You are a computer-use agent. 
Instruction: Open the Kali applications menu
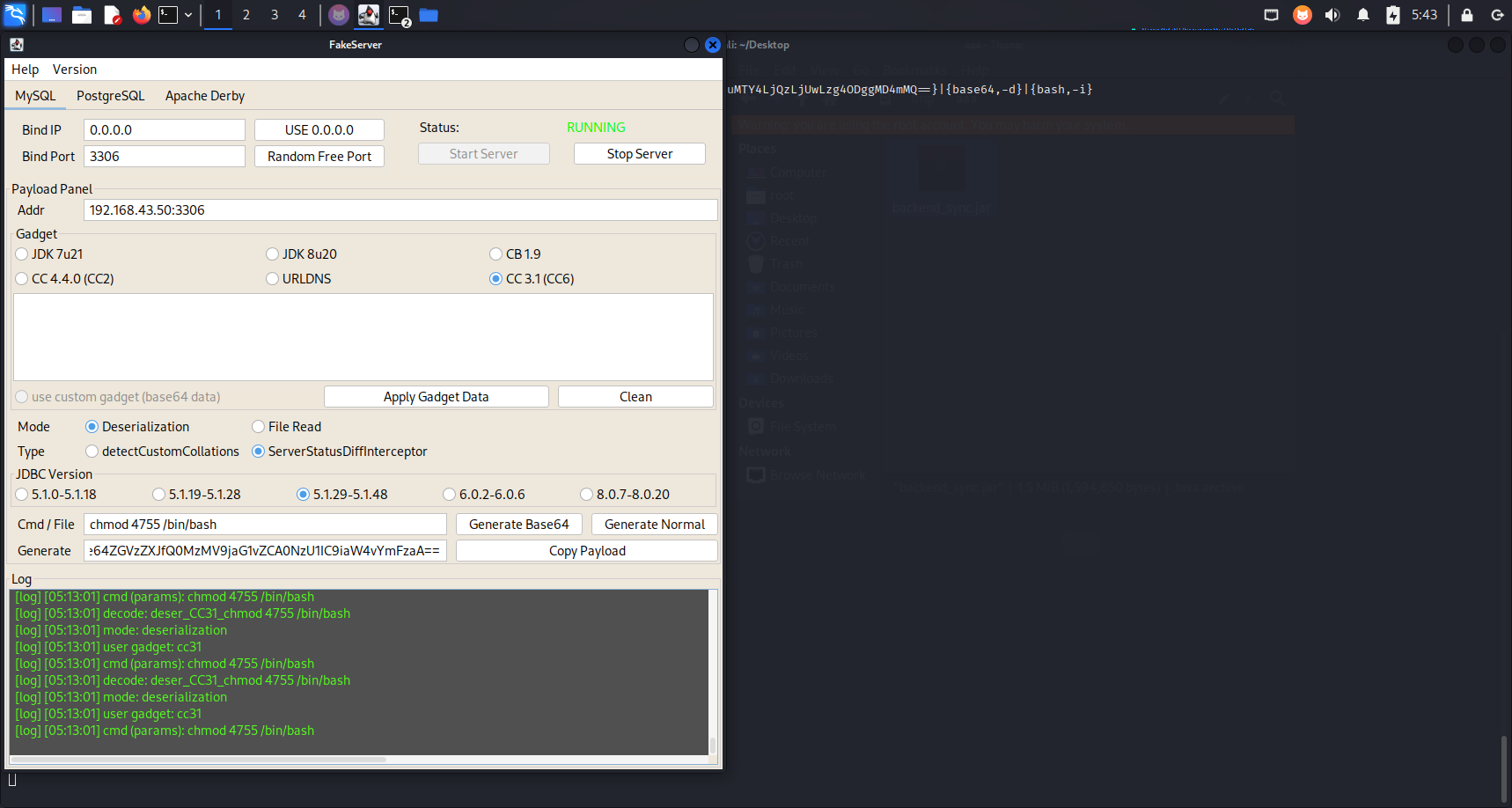pos(16,15)
